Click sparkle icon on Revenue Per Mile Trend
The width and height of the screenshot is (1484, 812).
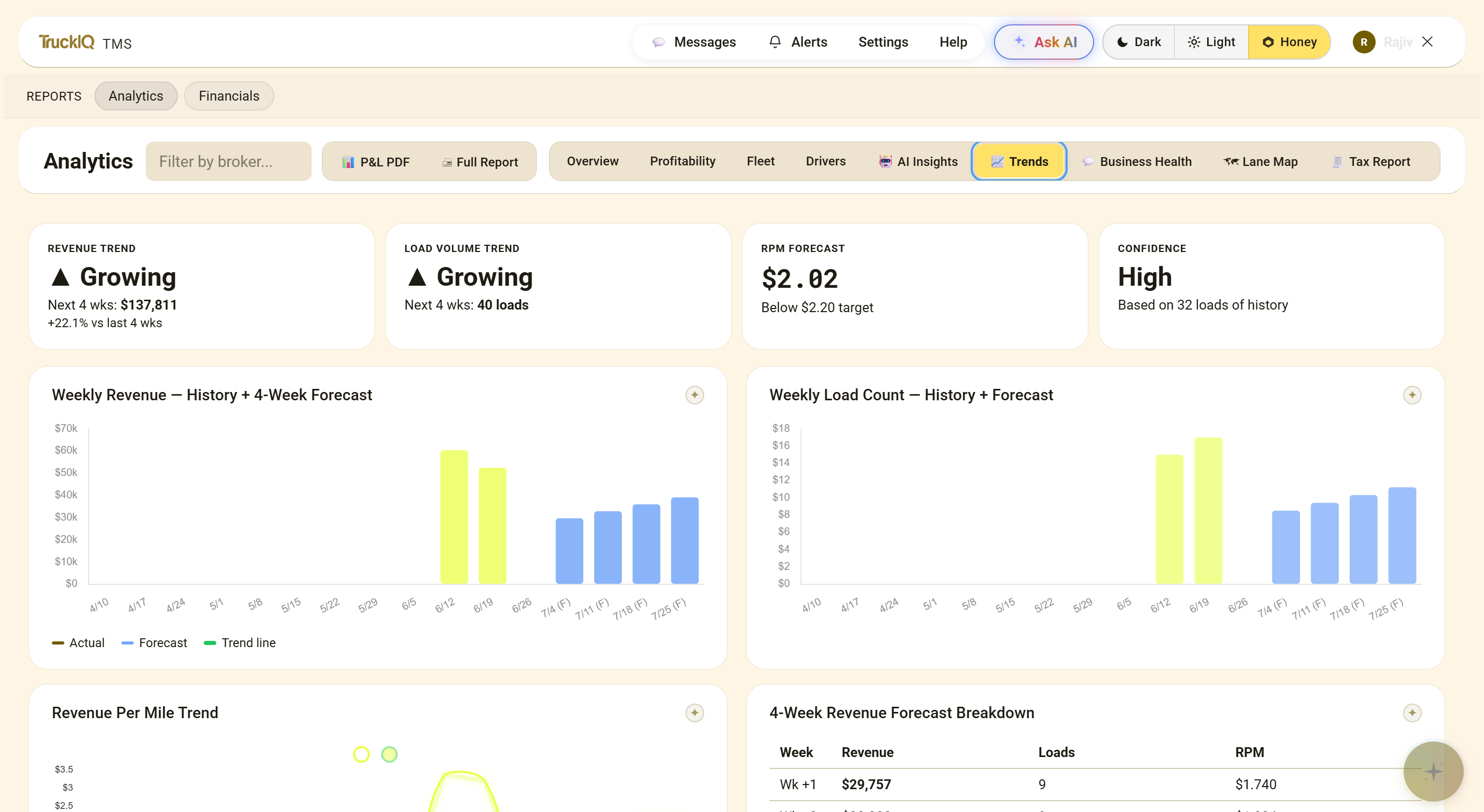[694, 713]
